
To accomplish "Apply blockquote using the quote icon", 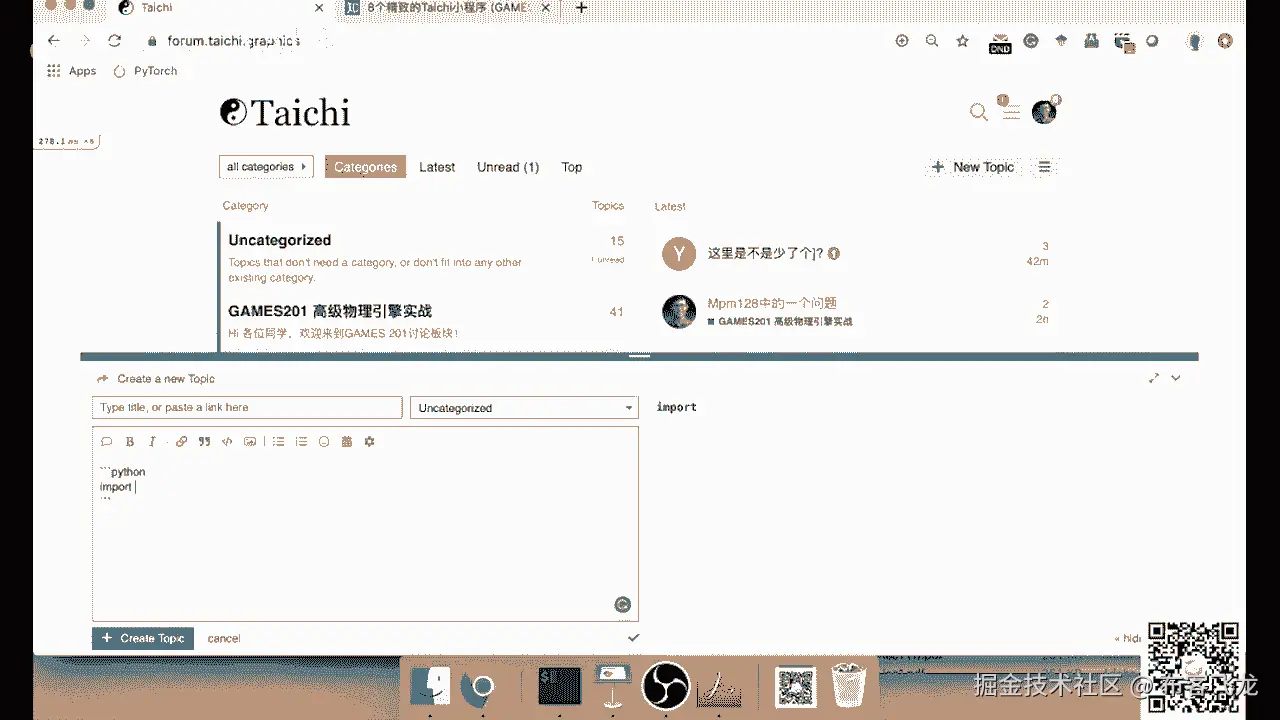I will point(204,441).
